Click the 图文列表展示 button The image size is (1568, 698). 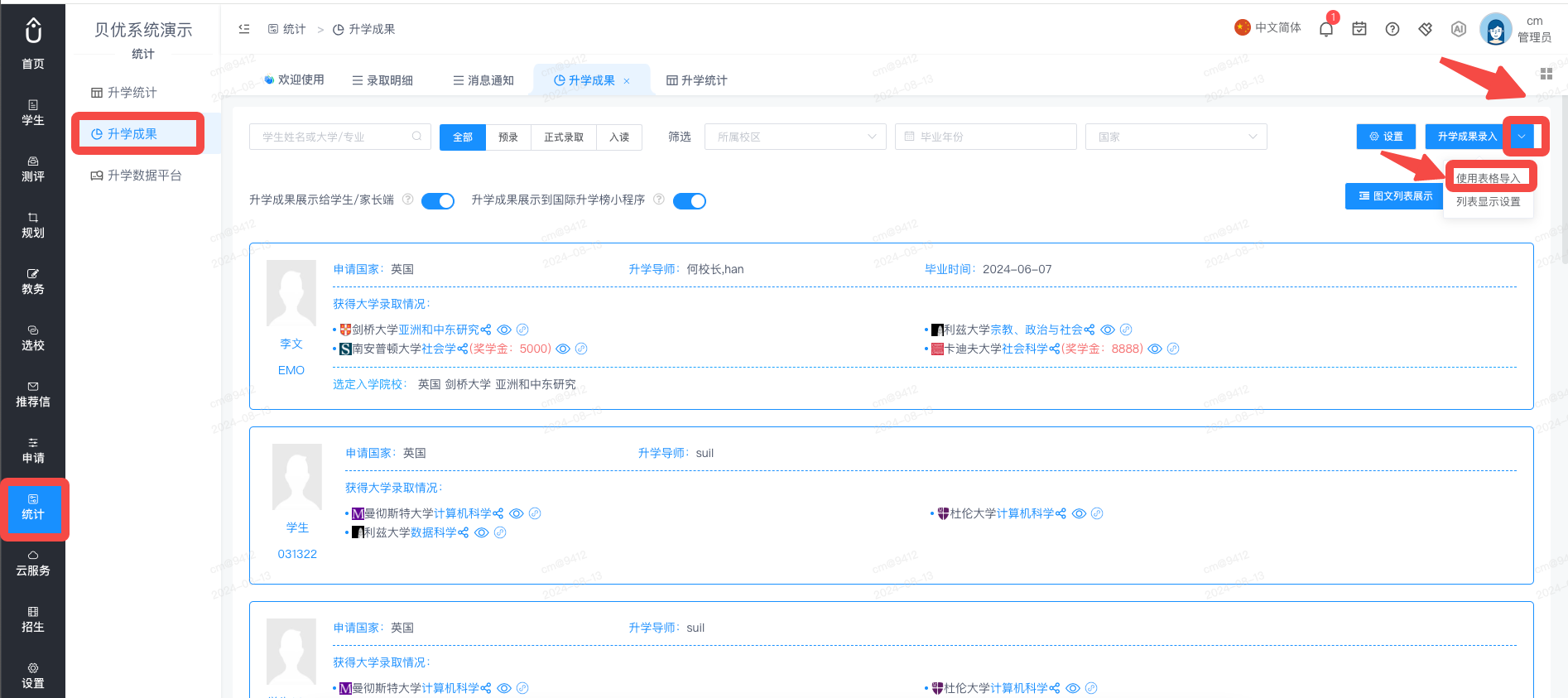(1395, 196)
